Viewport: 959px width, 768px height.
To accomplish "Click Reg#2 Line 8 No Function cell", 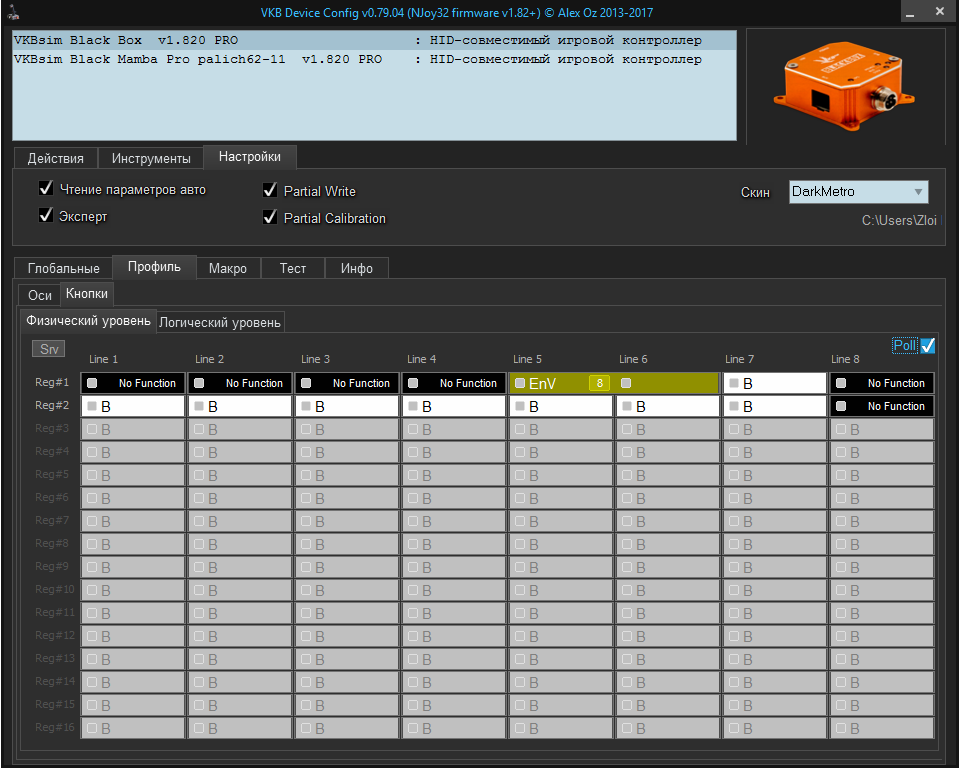I will point(882,407).
